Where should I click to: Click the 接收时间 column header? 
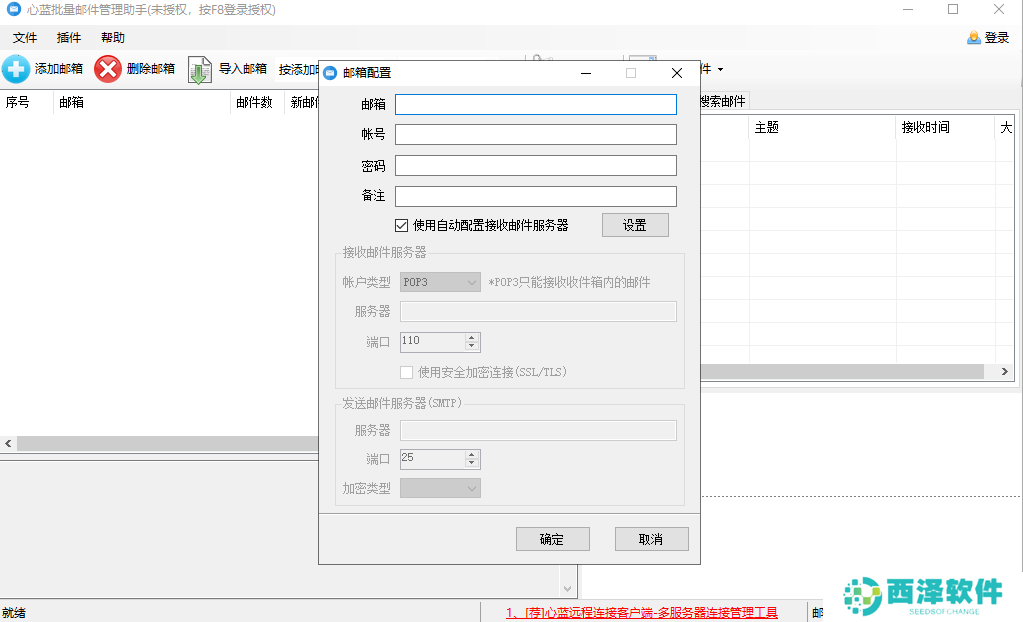click(x=926, y=128)
